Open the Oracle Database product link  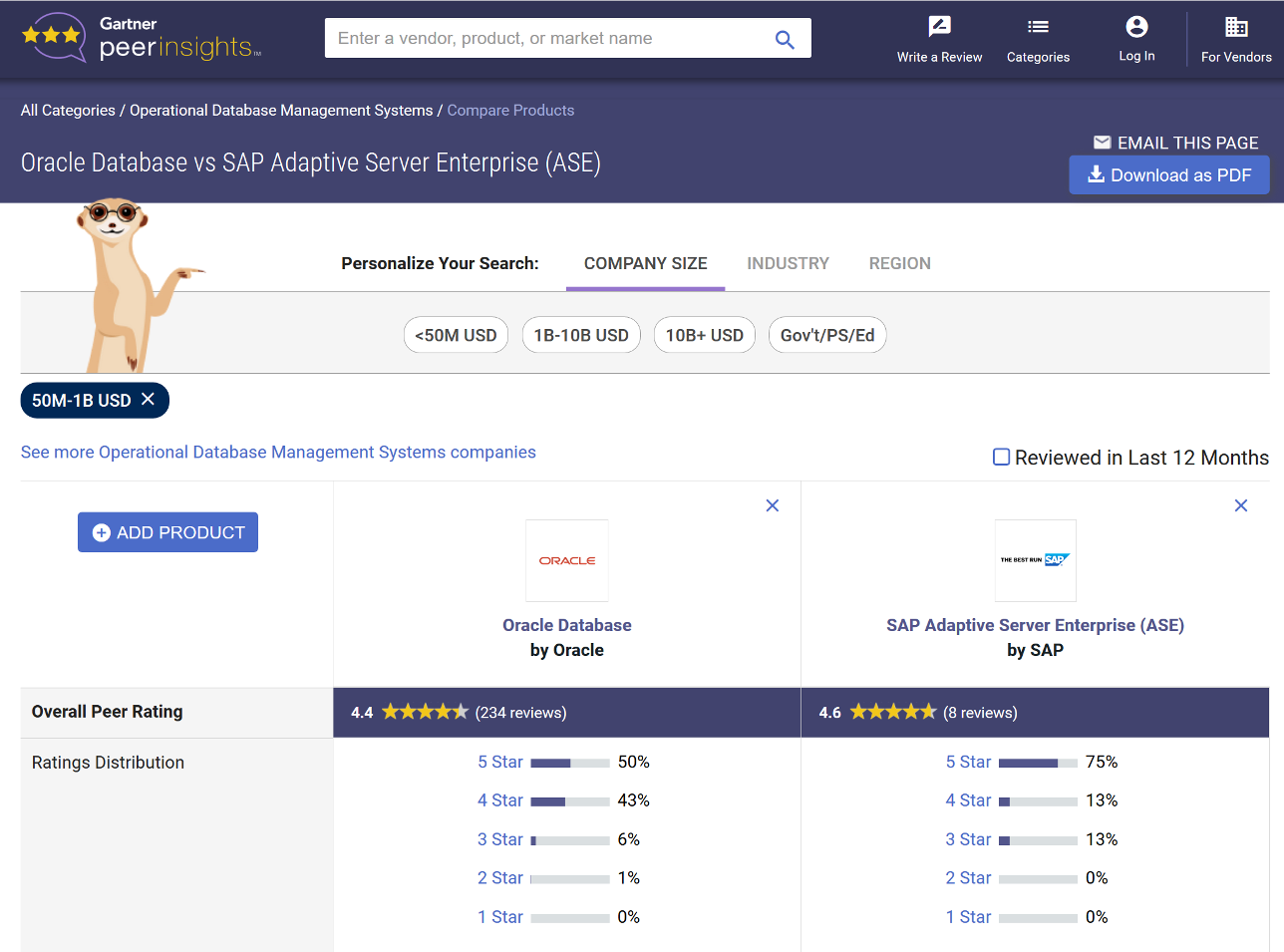coord(567,625)
